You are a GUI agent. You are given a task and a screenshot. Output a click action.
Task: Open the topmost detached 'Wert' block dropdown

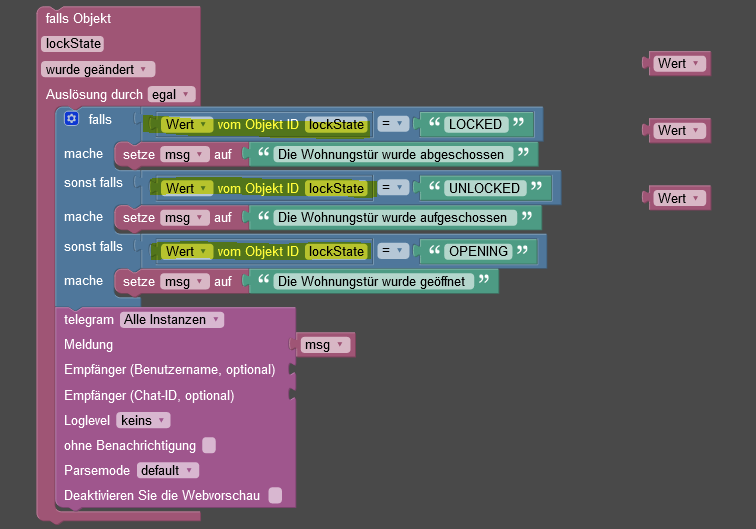(x=679, y=64)
